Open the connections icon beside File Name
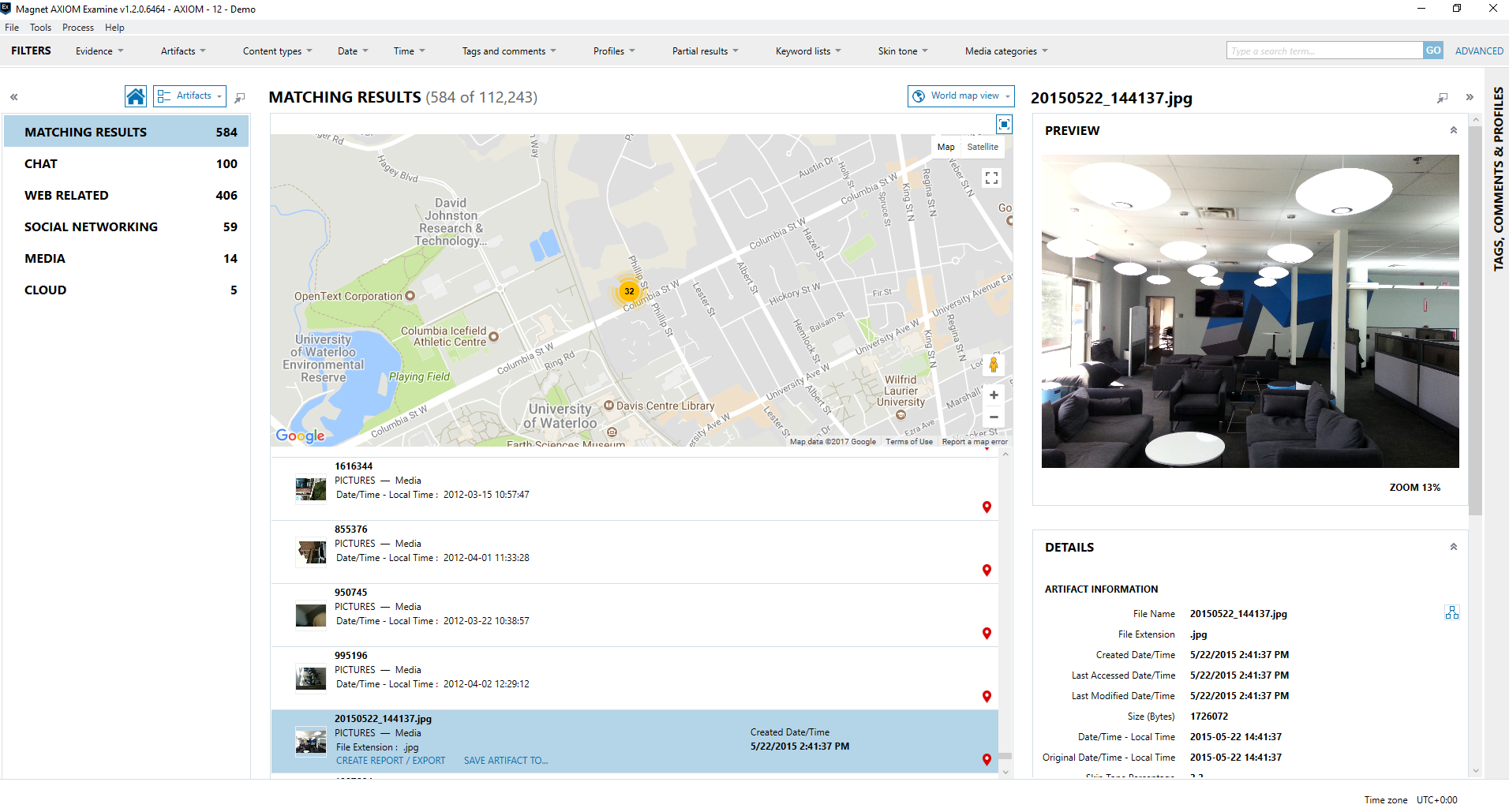The height and width of the screenshot is (812, 1509). tap(1452, 613)
